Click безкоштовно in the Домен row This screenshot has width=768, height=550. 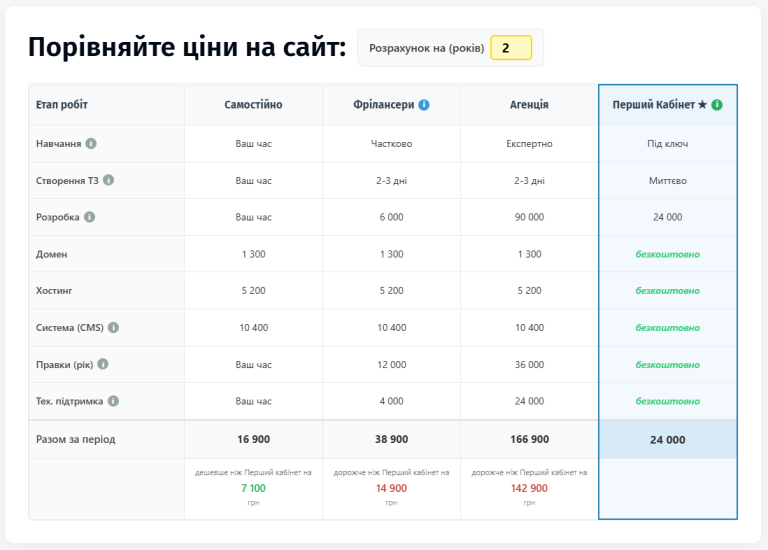pyautogui.click(x=668, y=254)
